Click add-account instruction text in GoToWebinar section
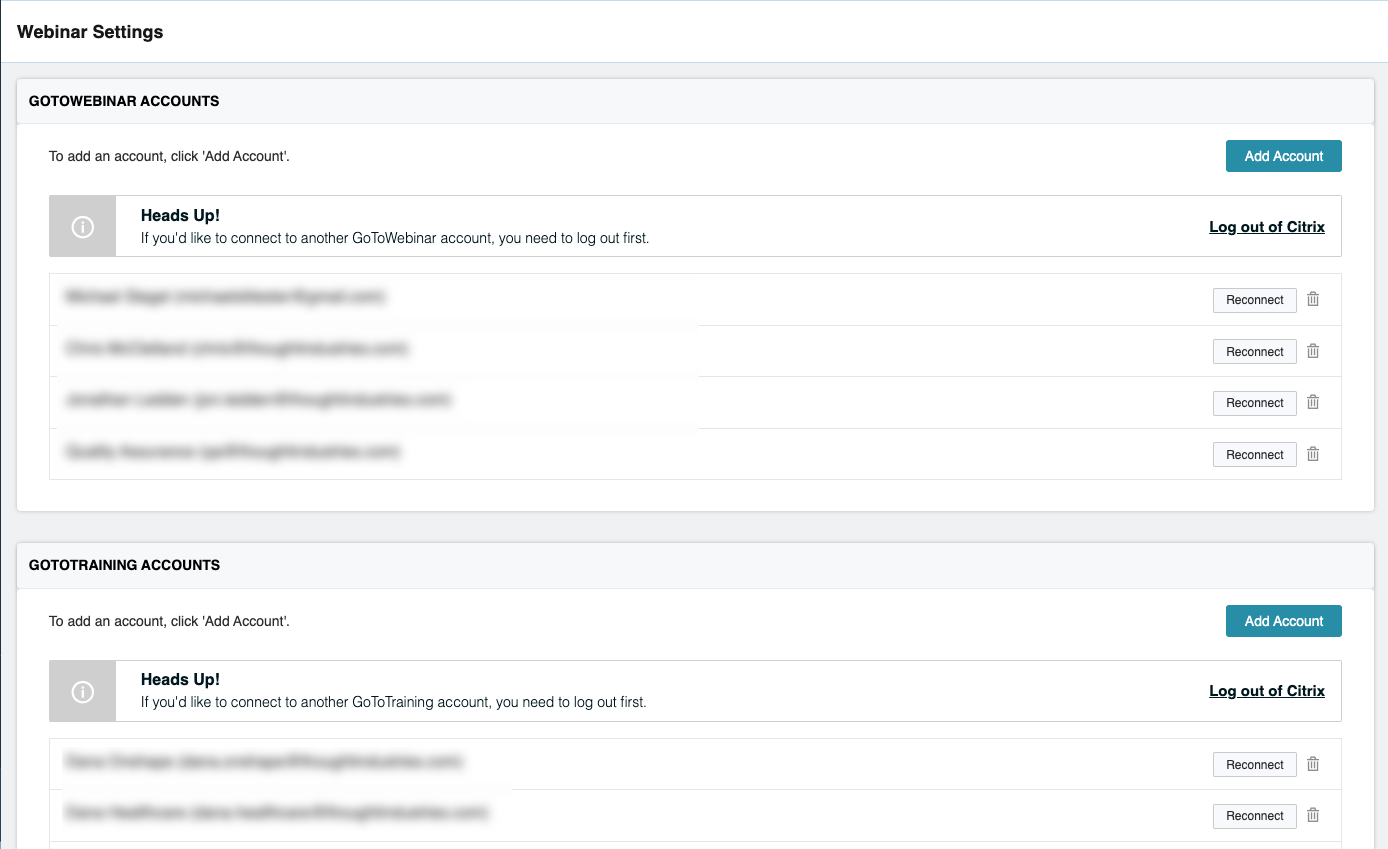The width and height of the screenshot is (1388, 849). [x=169, y=157]
